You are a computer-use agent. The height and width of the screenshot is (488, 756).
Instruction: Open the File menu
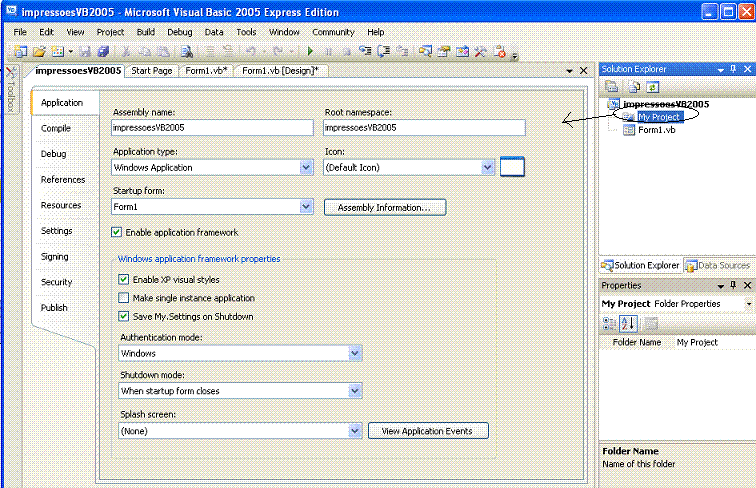click(x=20, y=32)
